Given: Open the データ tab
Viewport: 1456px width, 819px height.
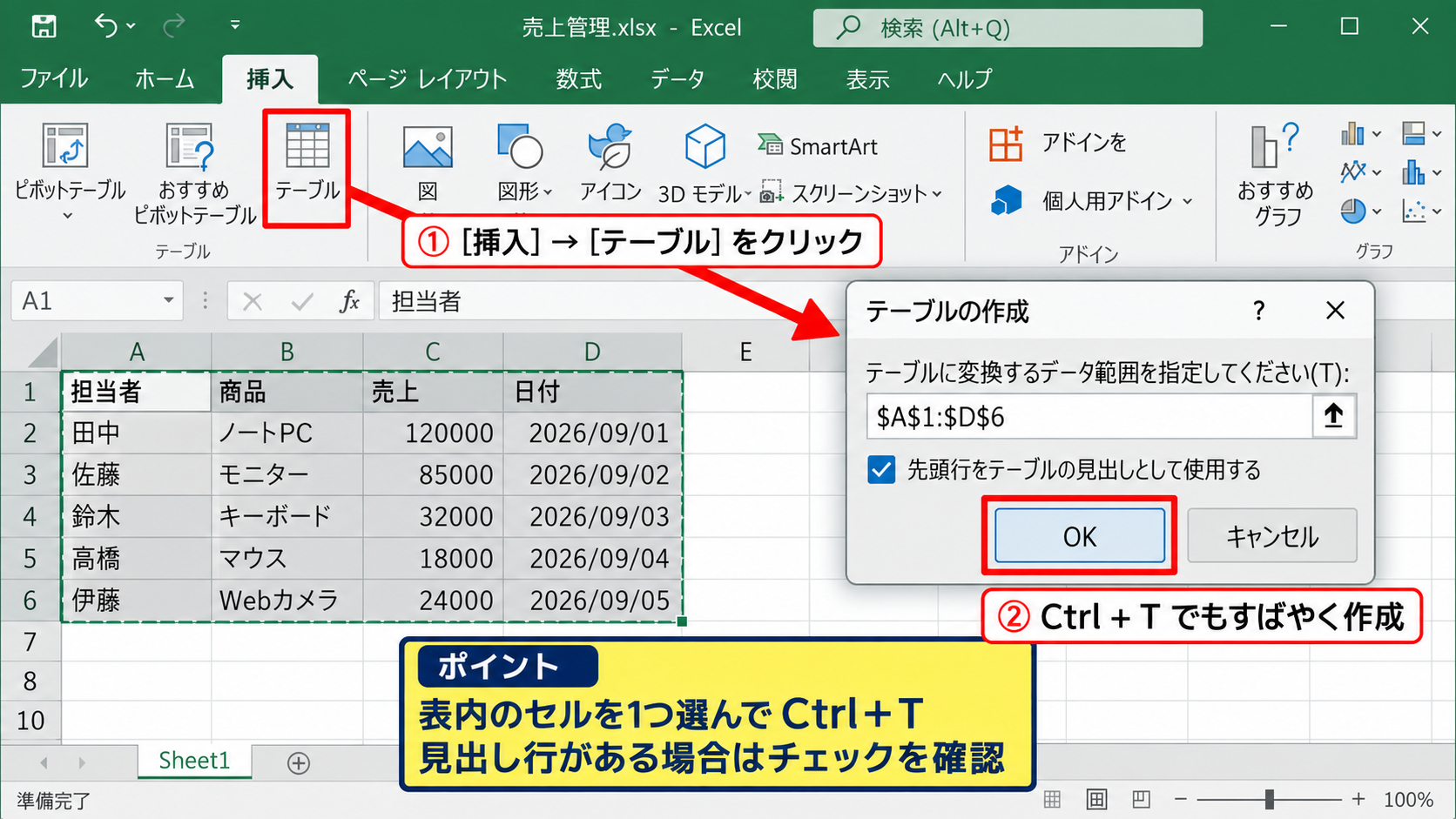Looking at the screenshot, I should 677,79.
